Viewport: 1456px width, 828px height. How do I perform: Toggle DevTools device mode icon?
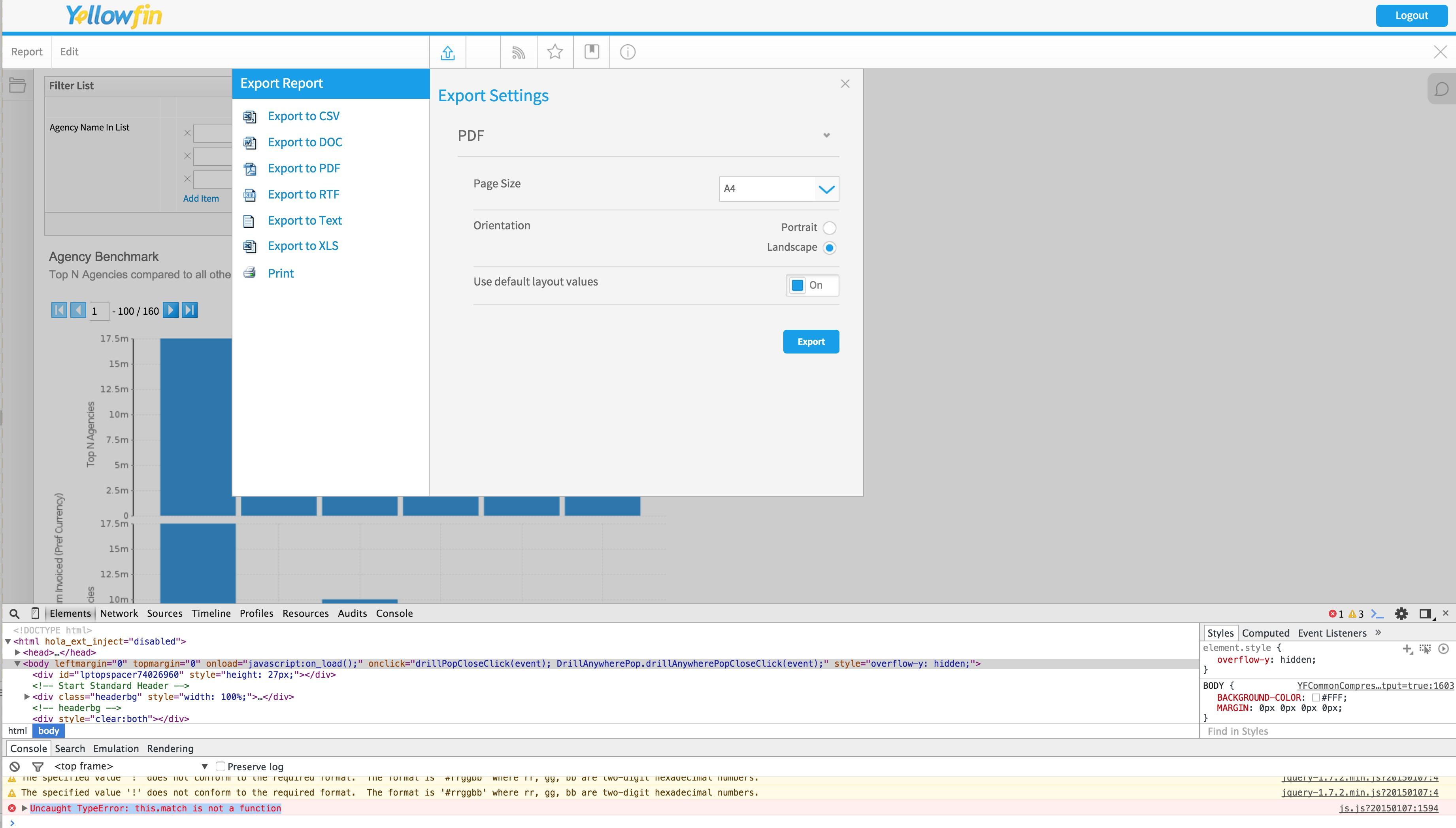coord(35,613)
